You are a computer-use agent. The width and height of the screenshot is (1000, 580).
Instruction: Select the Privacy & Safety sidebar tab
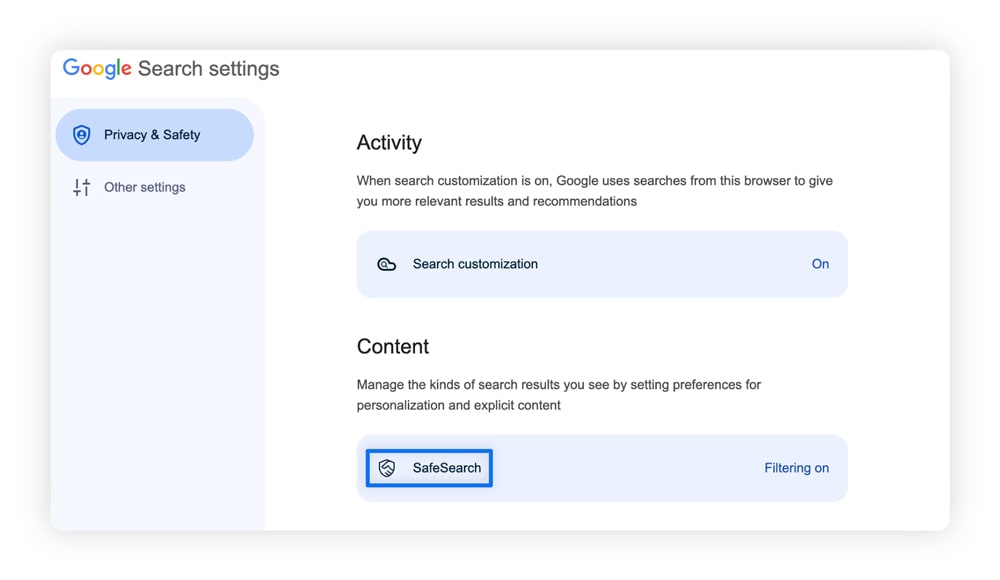click(153, 134)
